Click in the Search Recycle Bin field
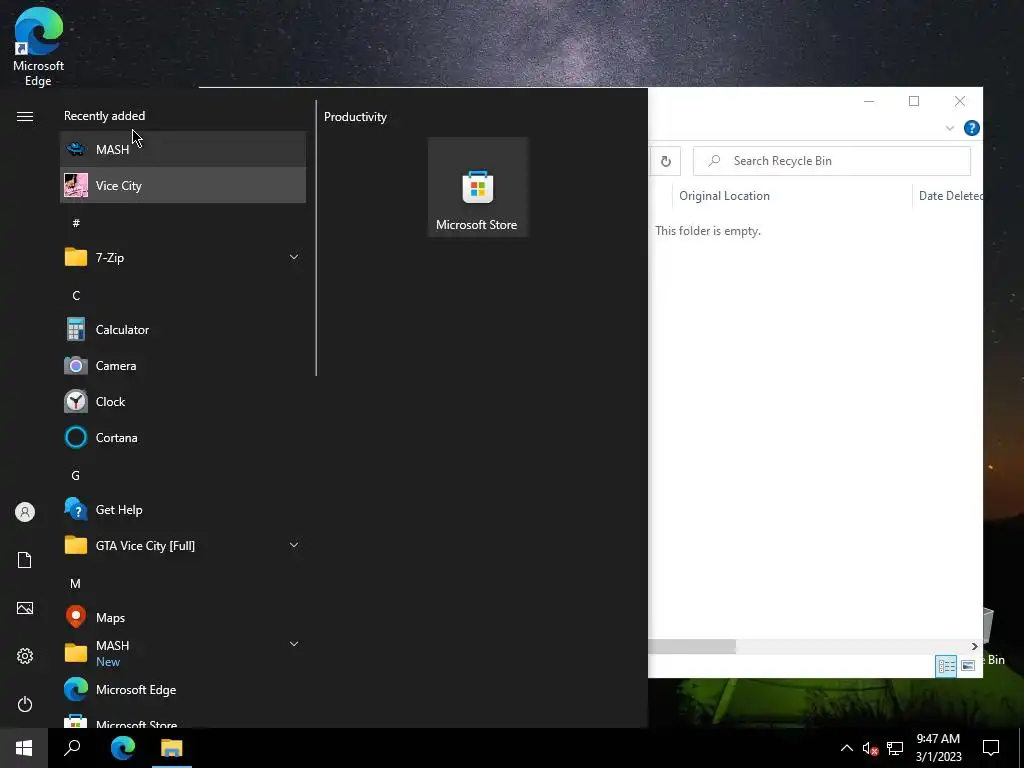 tap(831, 161)
